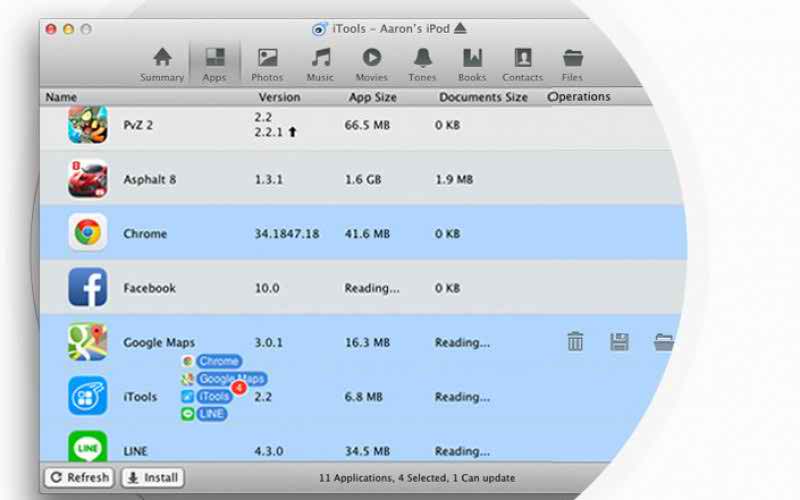Click the Asphalt 8 app icon

pos(88,179)
